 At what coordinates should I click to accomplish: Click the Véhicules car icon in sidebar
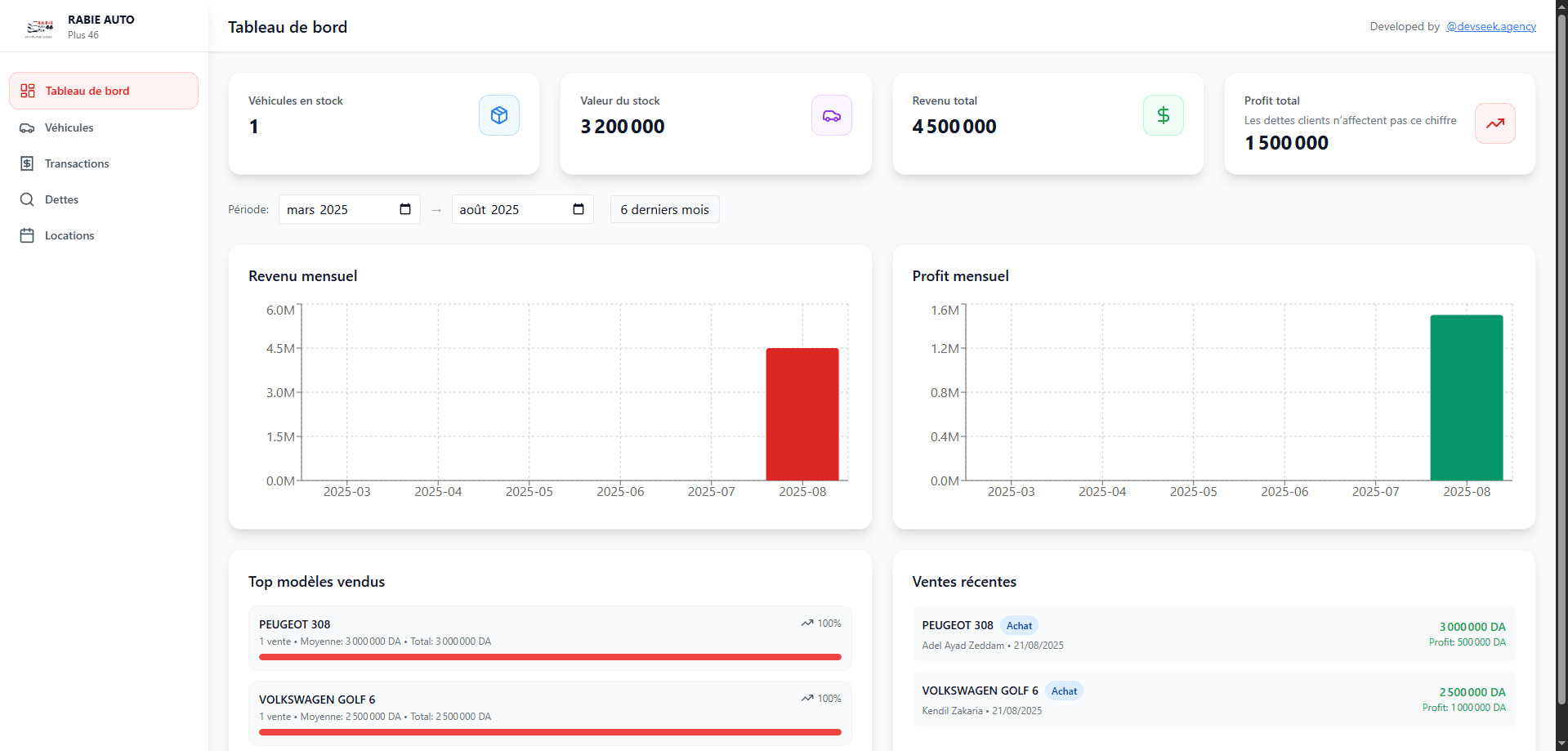(x=27, y=127)
